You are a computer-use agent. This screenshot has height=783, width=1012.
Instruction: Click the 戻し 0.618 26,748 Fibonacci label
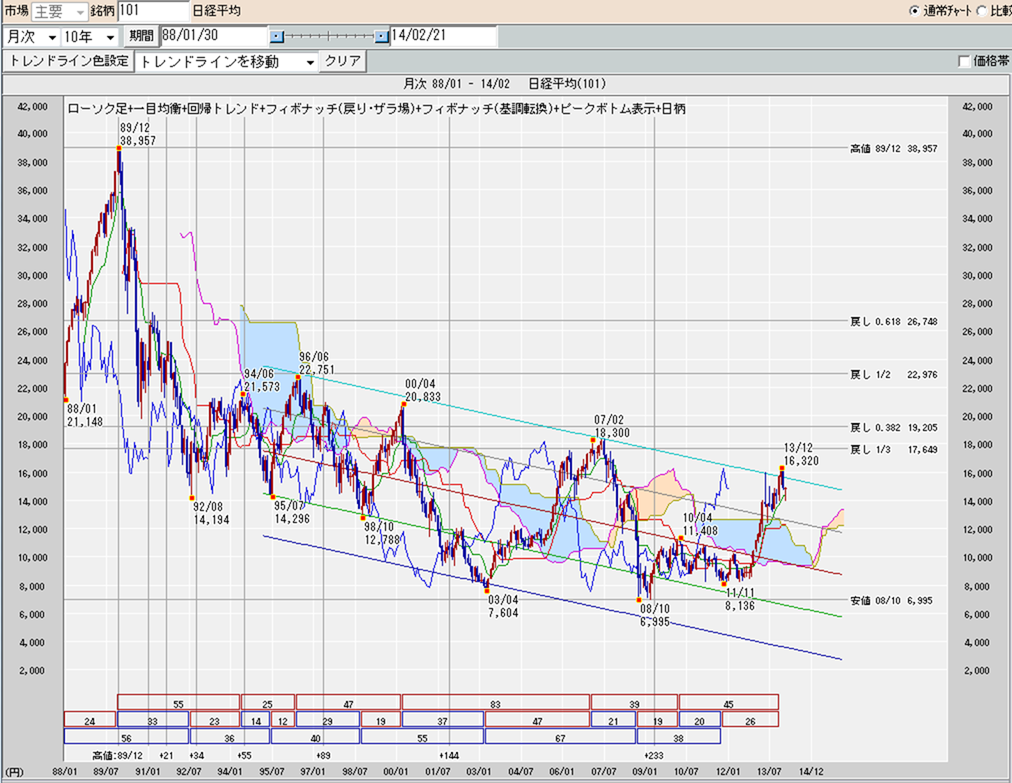(x=893, y=321)
